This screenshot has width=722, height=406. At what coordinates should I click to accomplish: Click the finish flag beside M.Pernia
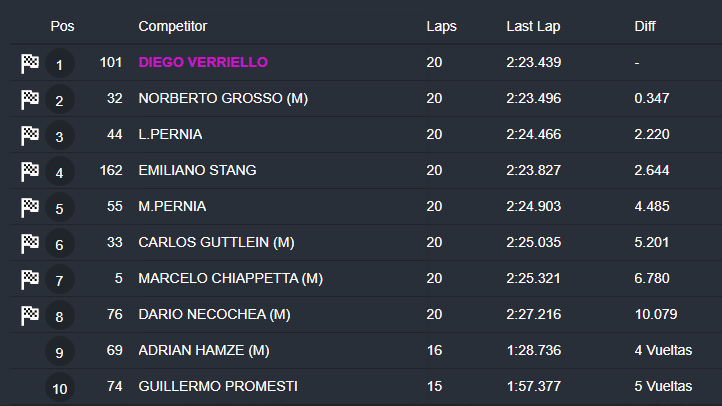30,207
